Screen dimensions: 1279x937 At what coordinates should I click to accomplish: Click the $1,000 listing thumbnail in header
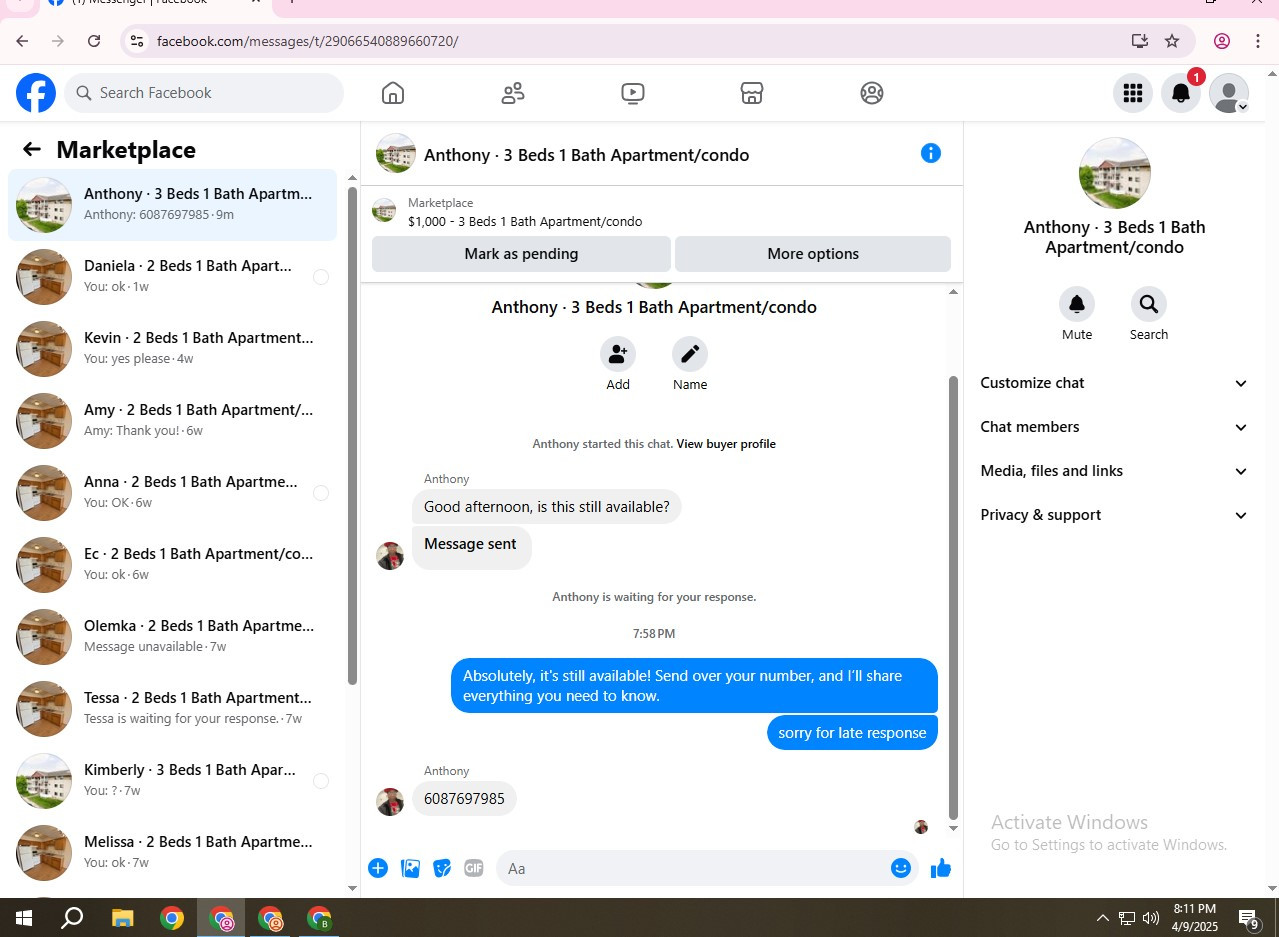[x=384, y=211]
